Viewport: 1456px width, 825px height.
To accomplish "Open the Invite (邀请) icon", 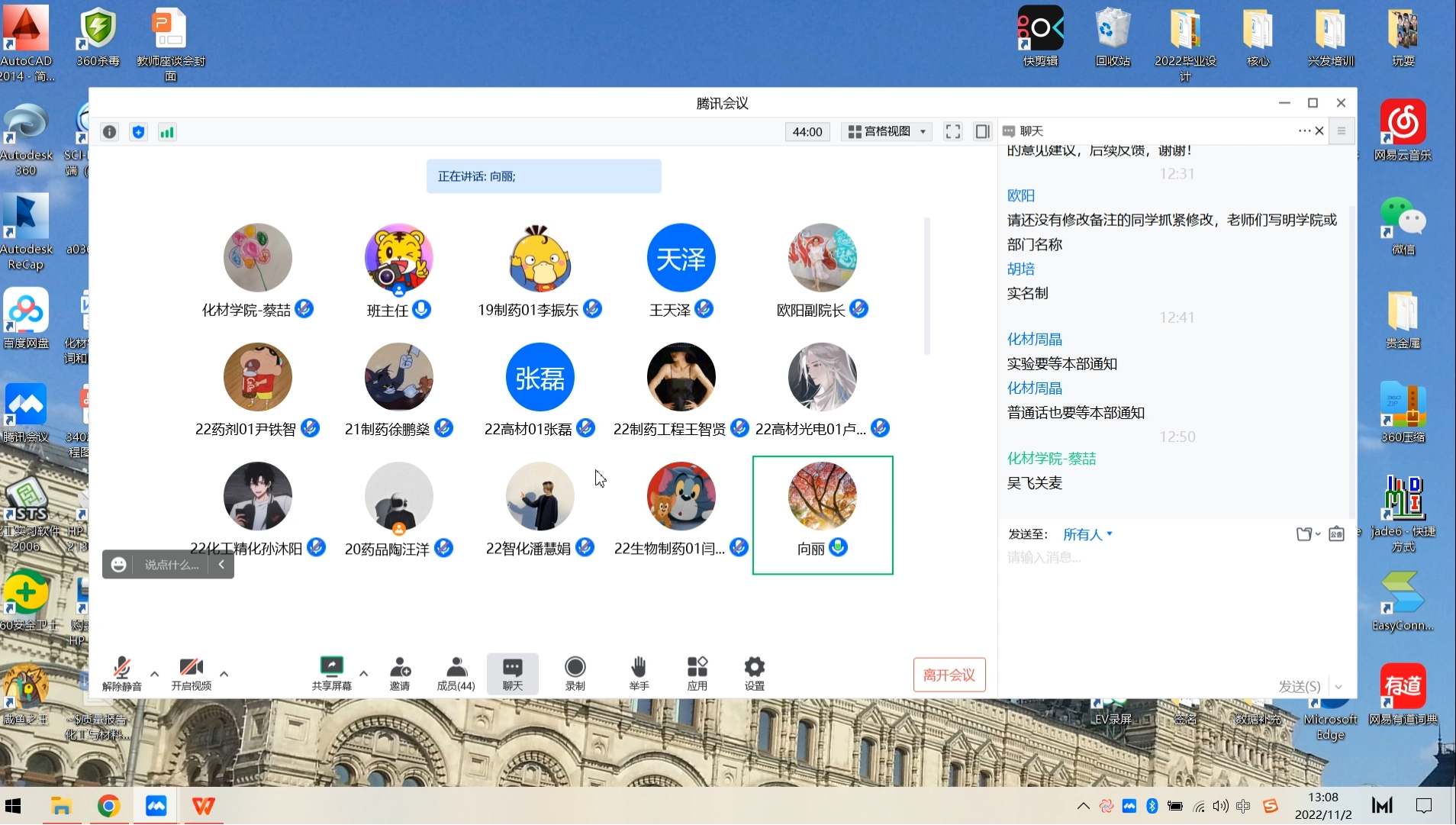I will (400, 673).
